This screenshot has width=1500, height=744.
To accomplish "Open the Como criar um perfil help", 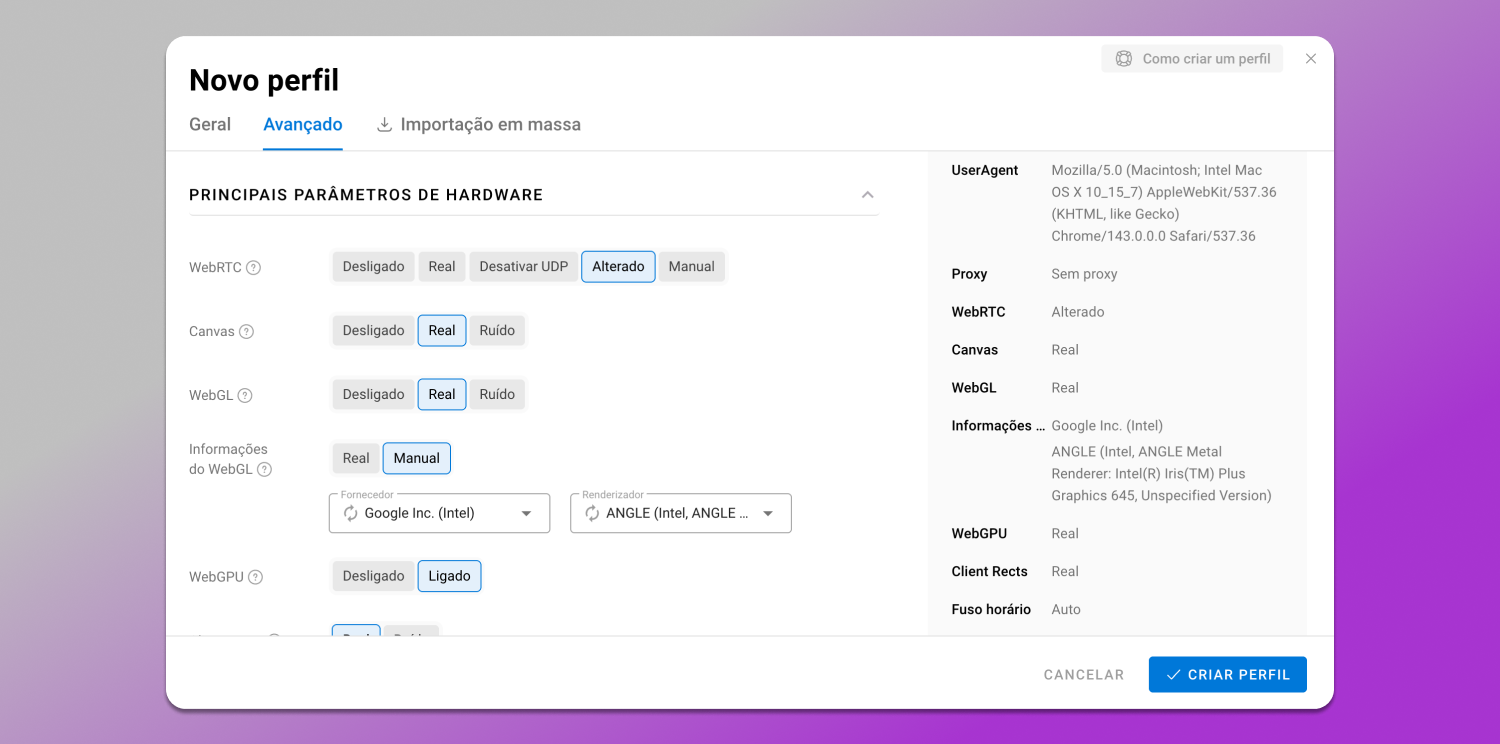I will pyautogui.click(x=1192, y=59).
